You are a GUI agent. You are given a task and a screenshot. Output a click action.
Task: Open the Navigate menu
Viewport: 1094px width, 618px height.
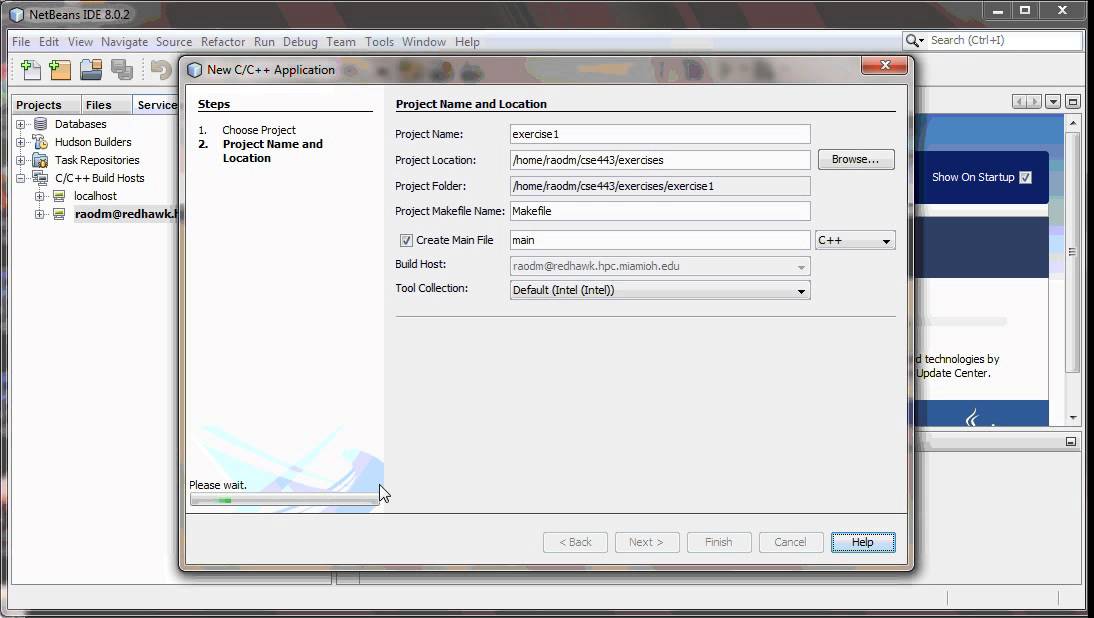[124, 42]
